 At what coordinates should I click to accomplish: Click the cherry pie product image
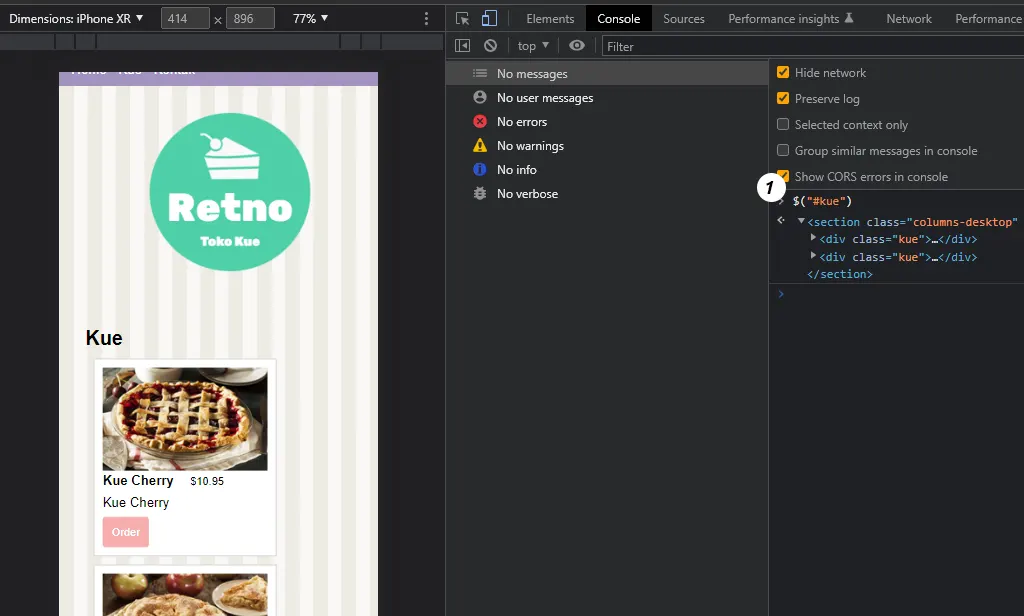[185, 419]
